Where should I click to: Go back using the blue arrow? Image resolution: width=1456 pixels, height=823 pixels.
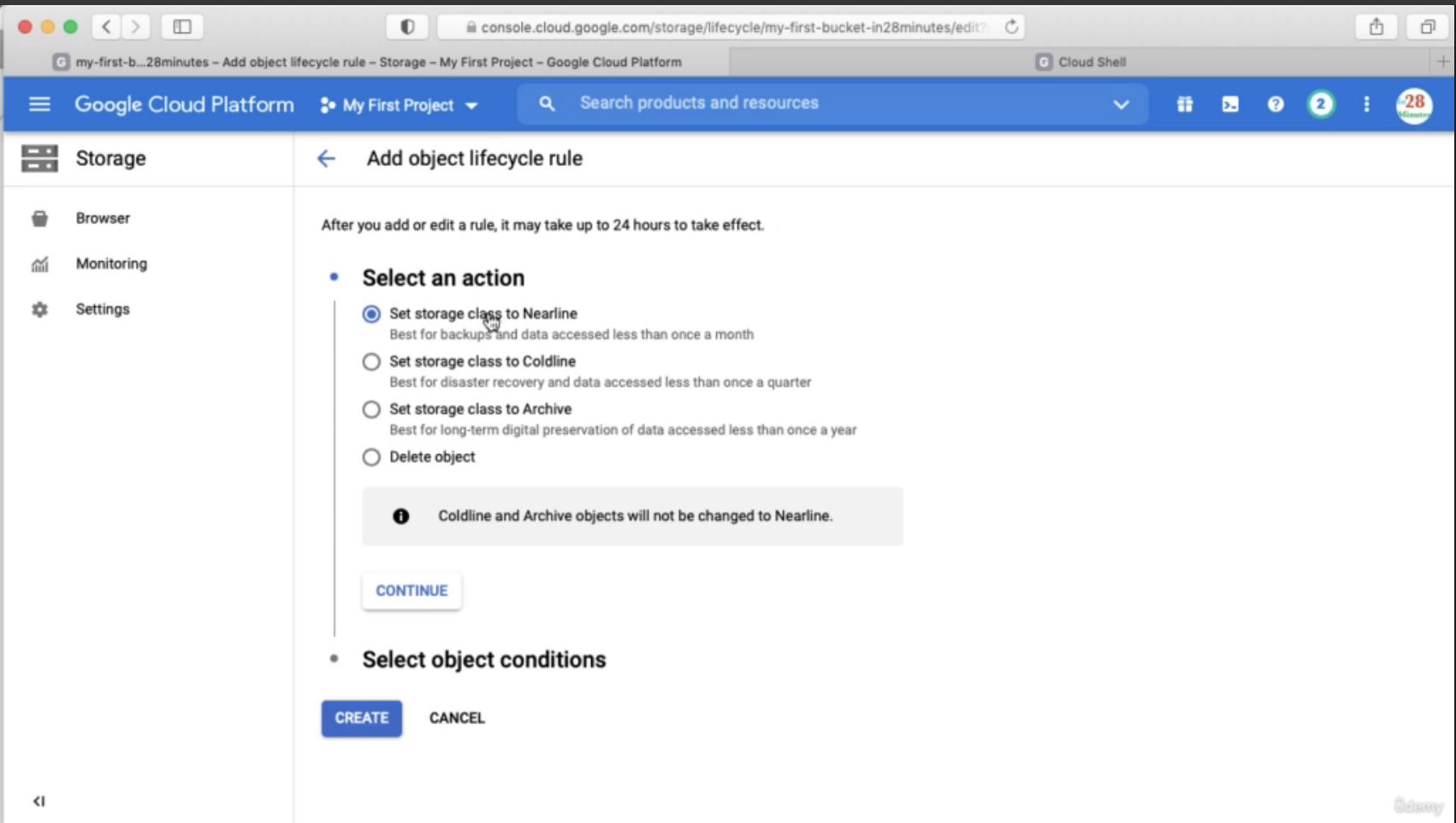click(x=326, y=158)
